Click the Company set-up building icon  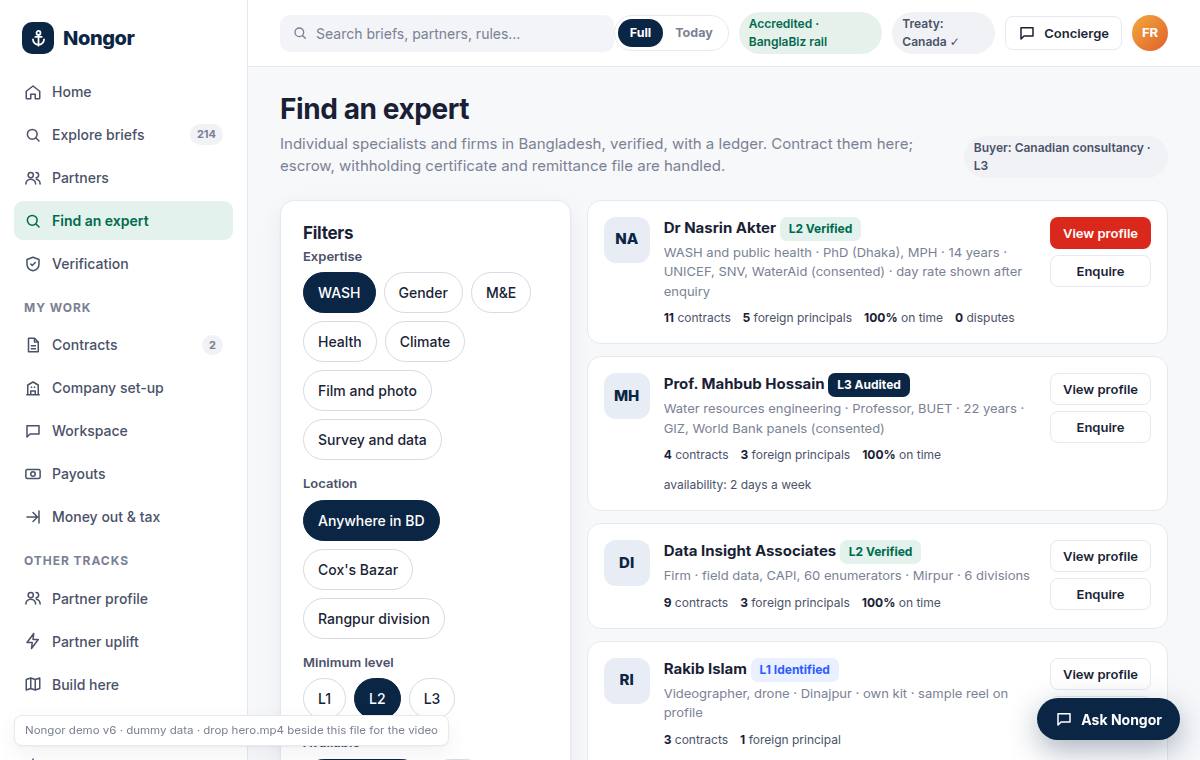pos(33,388)
